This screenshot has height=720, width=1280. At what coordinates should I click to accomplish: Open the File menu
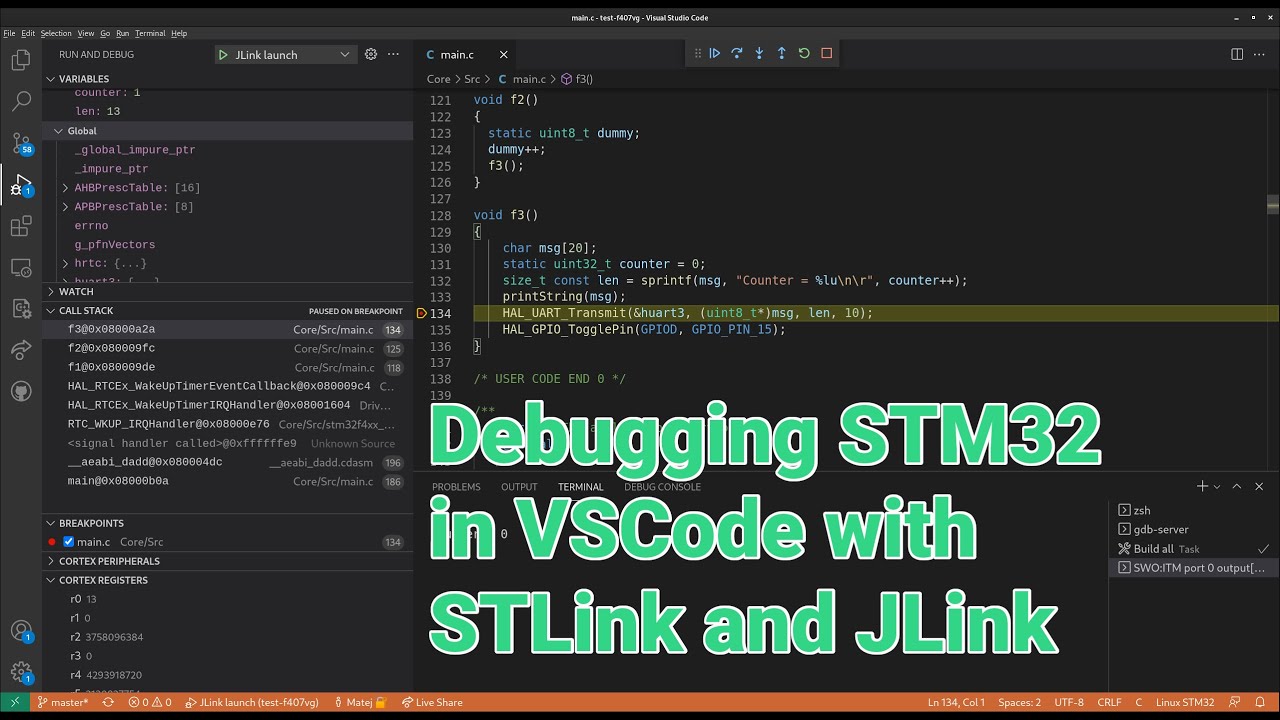coord(9,33)
